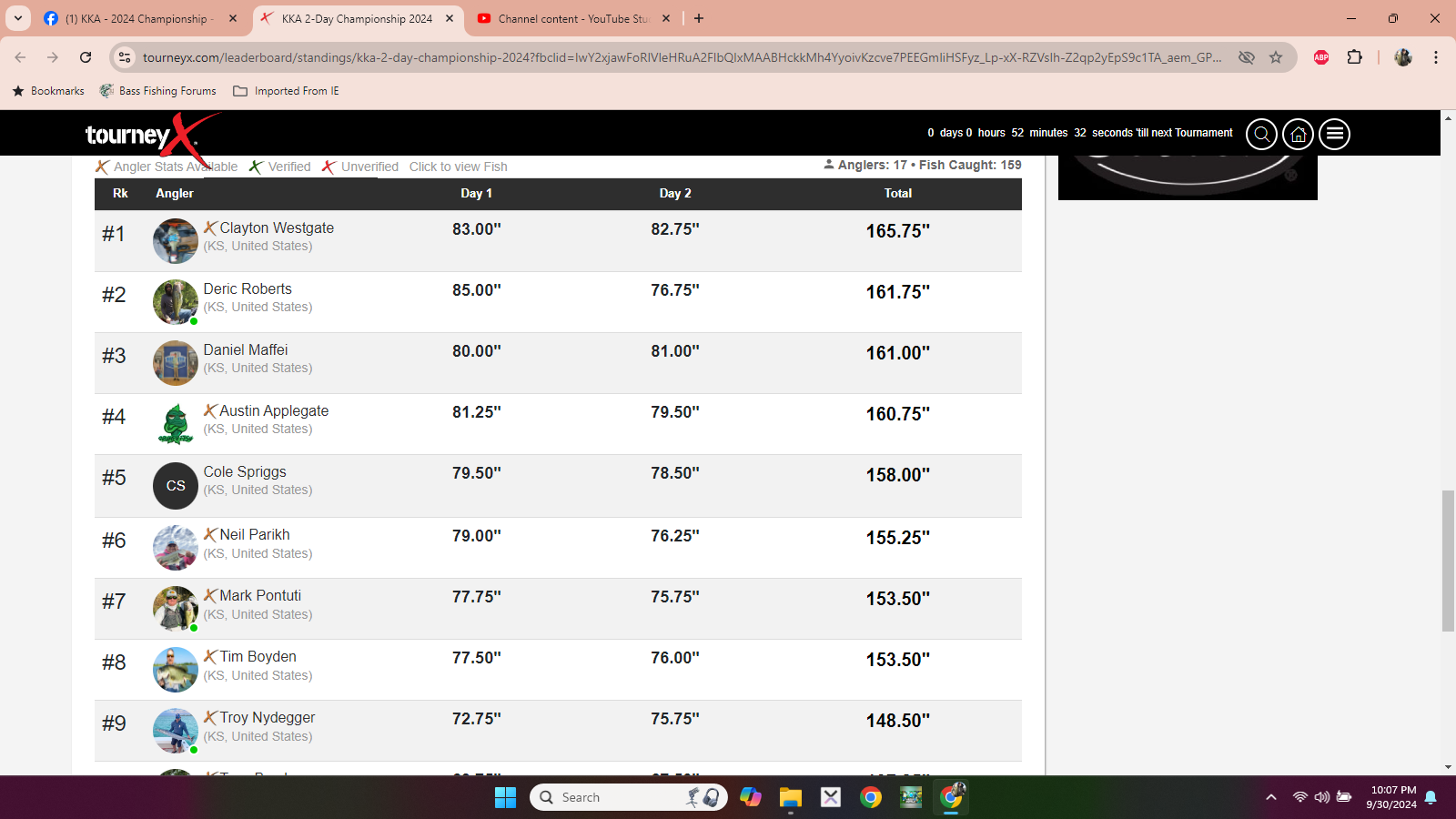Viewport: 1456px width, 819px height.
Task: Open Windows Start menu
Action: point(505,798)
